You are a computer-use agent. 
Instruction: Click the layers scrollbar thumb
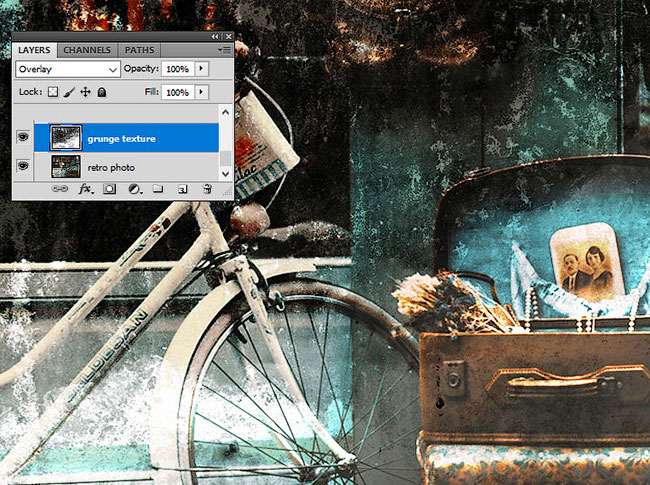226,158
